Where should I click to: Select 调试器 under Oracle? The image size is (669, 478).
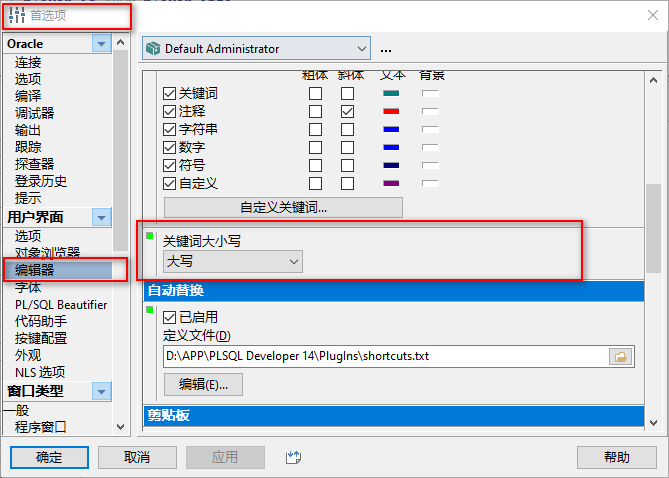[35, 113]
